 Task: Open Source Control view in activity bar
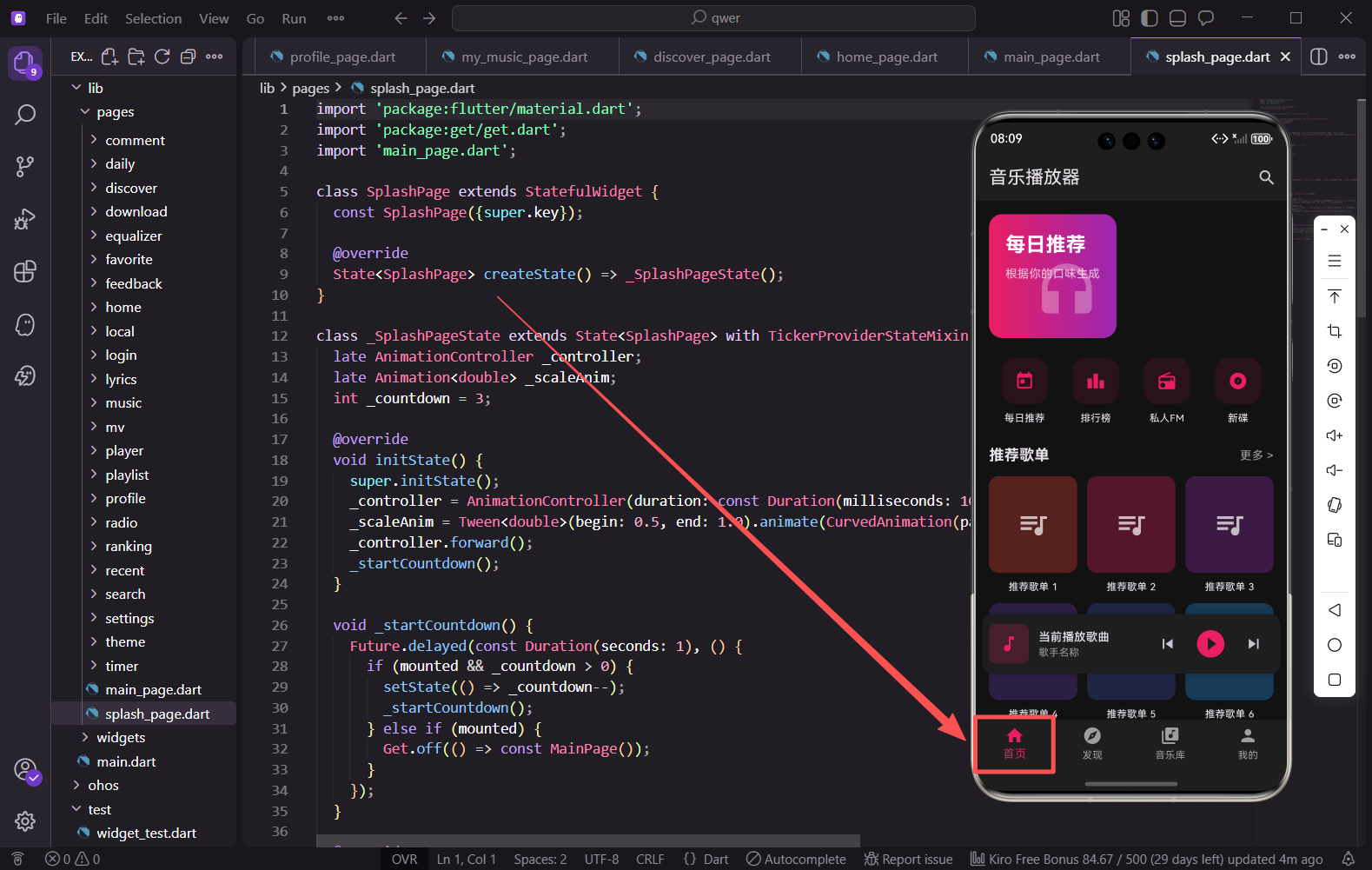coord(25,166)
